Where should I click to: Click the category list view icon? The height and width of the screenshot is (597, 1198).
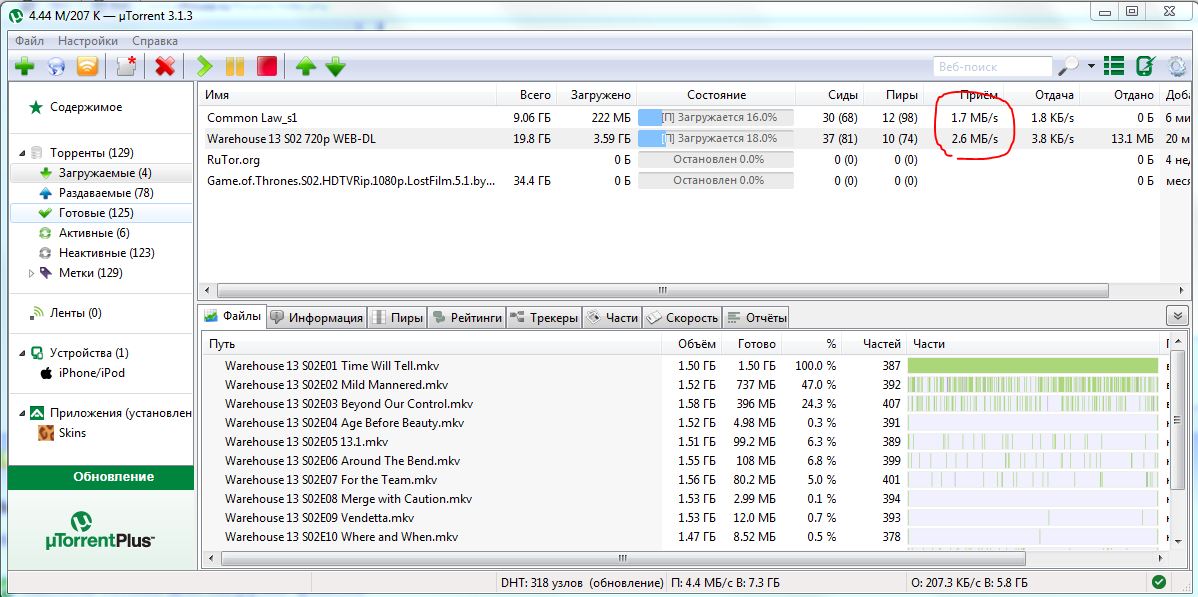[x=1114, y=67]
